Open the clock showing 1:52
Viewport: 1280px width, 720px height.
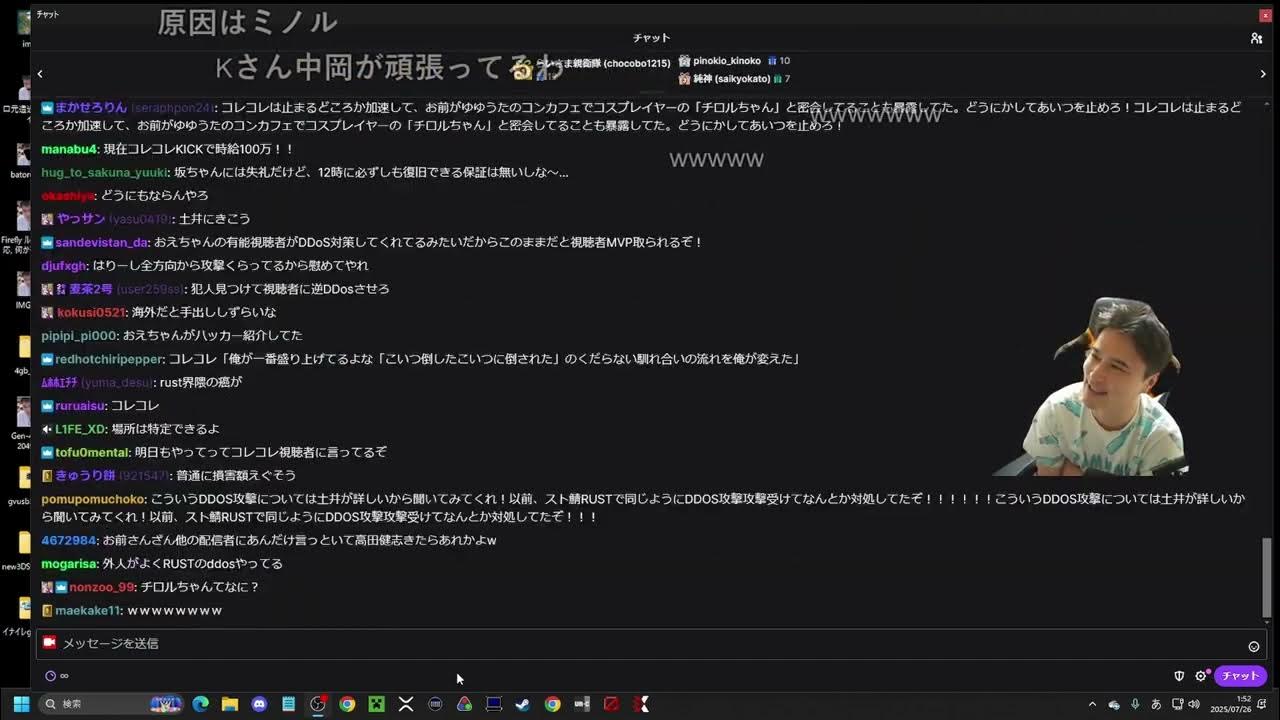click(x=1231, y=704)
